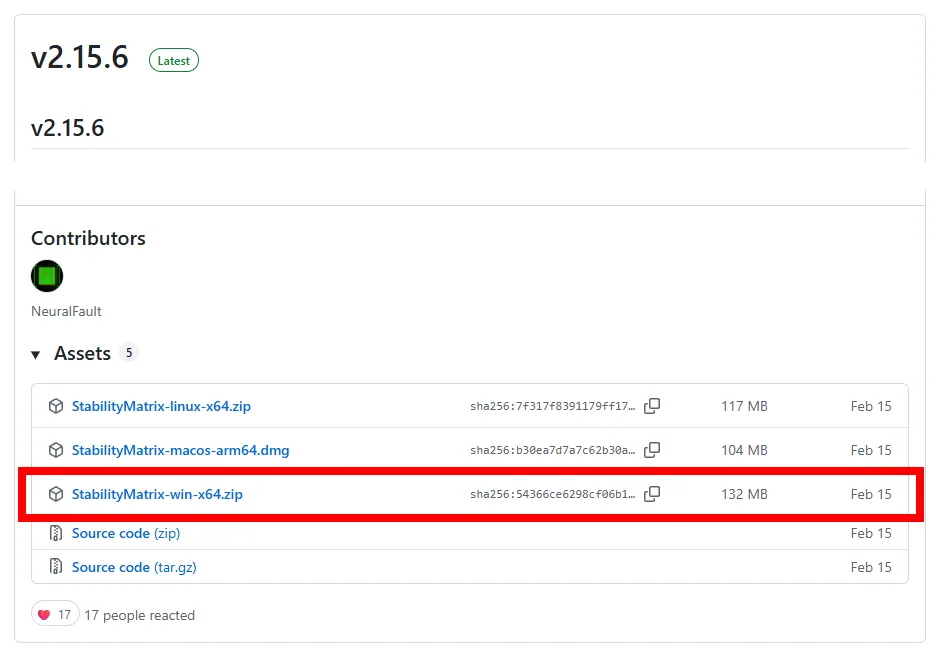Download Source code (zip)
Viewport: 940px width, 660px height.
point(126,533)
